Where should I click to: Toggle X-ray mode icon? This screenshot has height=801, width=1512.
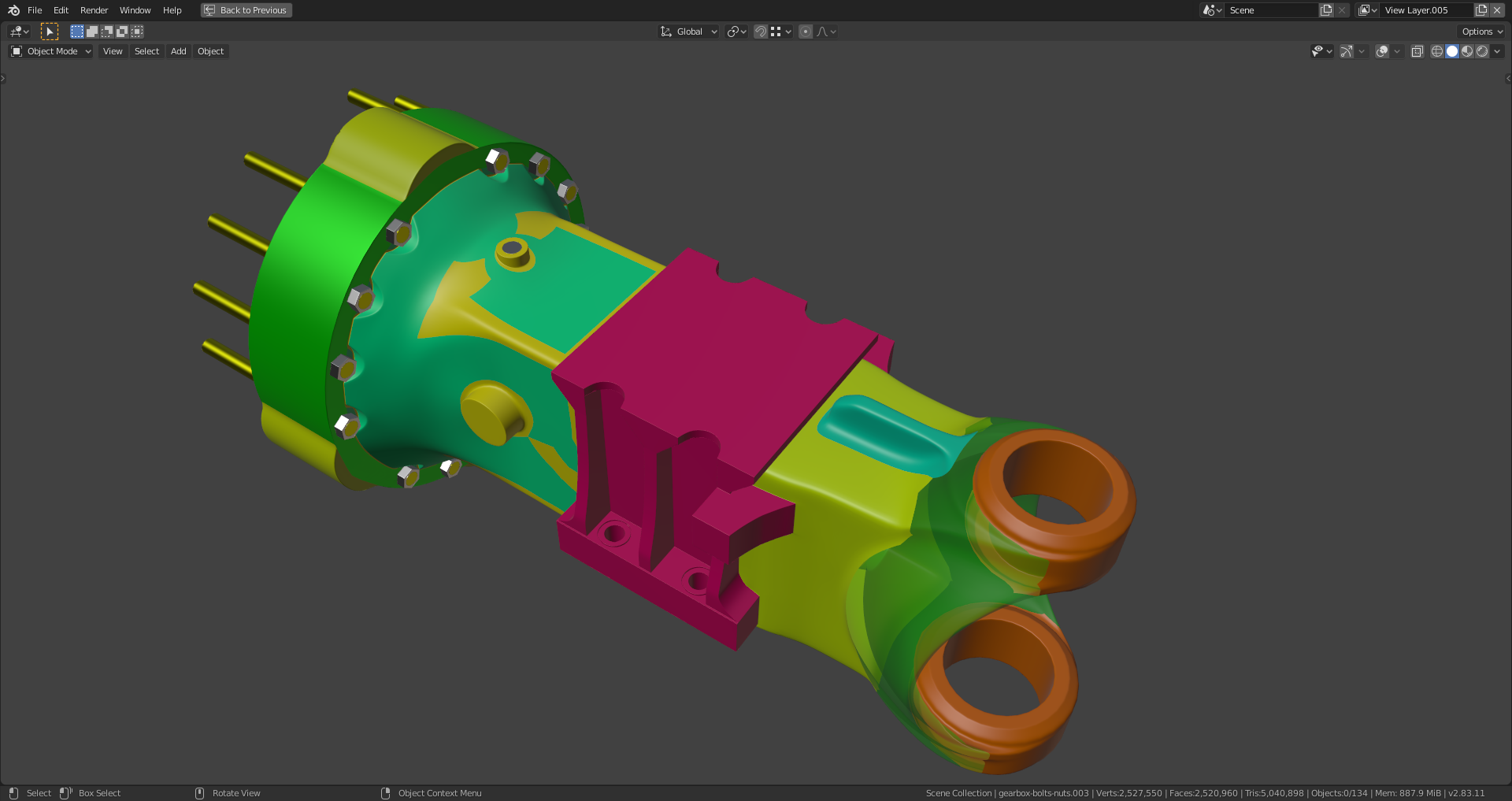pyautogui.click(x=1417, y=51)
